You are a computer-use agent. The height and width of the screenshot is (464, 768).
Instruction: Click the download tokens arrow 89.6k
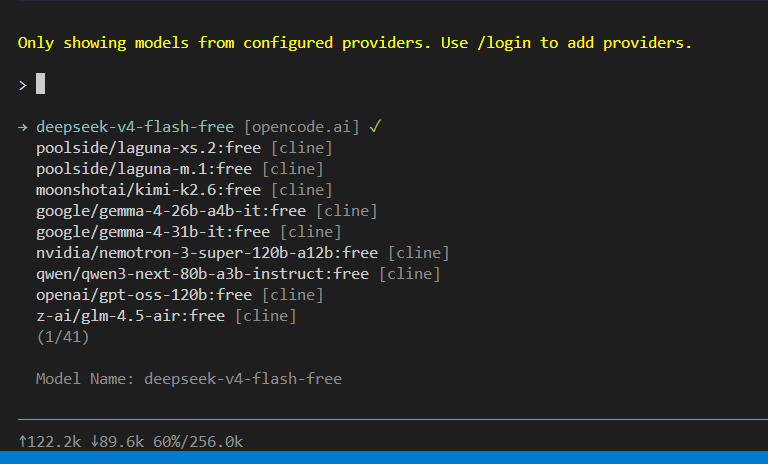pyautogui.click(x=117, y=441)
